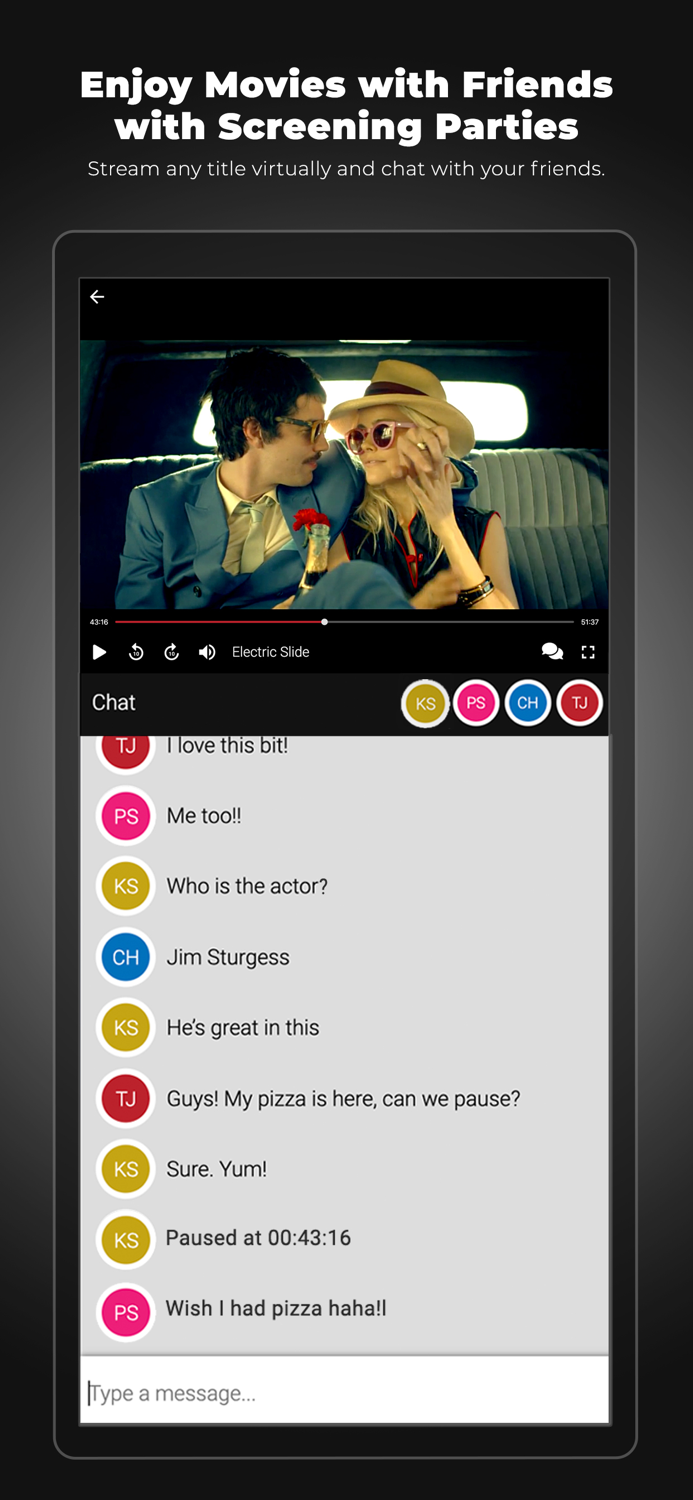
Task: Click total duration 51:37 label
Action: coord(589,622)
